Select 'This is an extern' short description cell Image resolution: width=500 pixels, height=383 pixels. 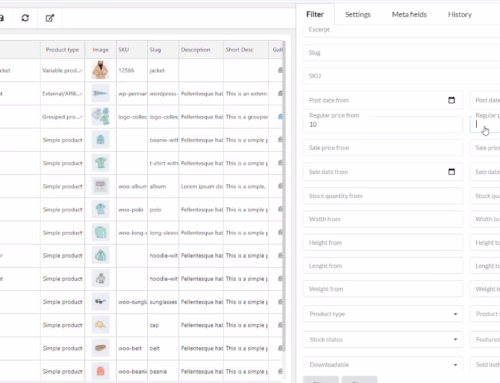pos(246,94)
